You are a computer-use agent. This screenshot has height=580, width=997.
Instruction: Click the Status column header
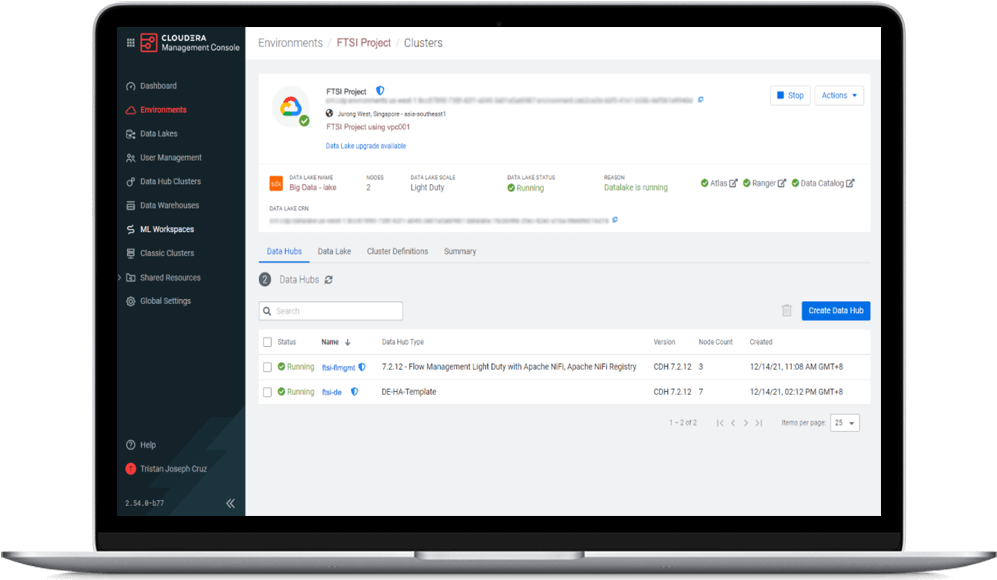click(287, 342)
